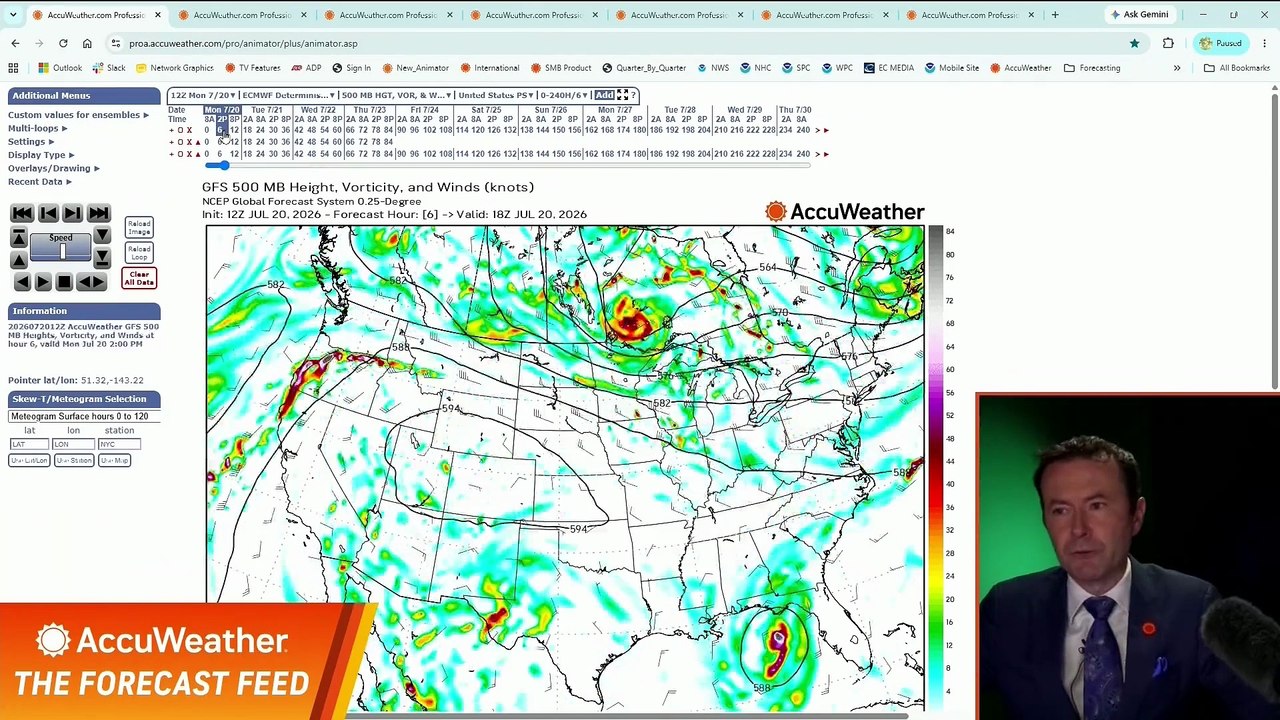This screenshot has height=720, width=1280.
Task: Click the single right-arrow forward play button
Action: (x=43, y=283)
